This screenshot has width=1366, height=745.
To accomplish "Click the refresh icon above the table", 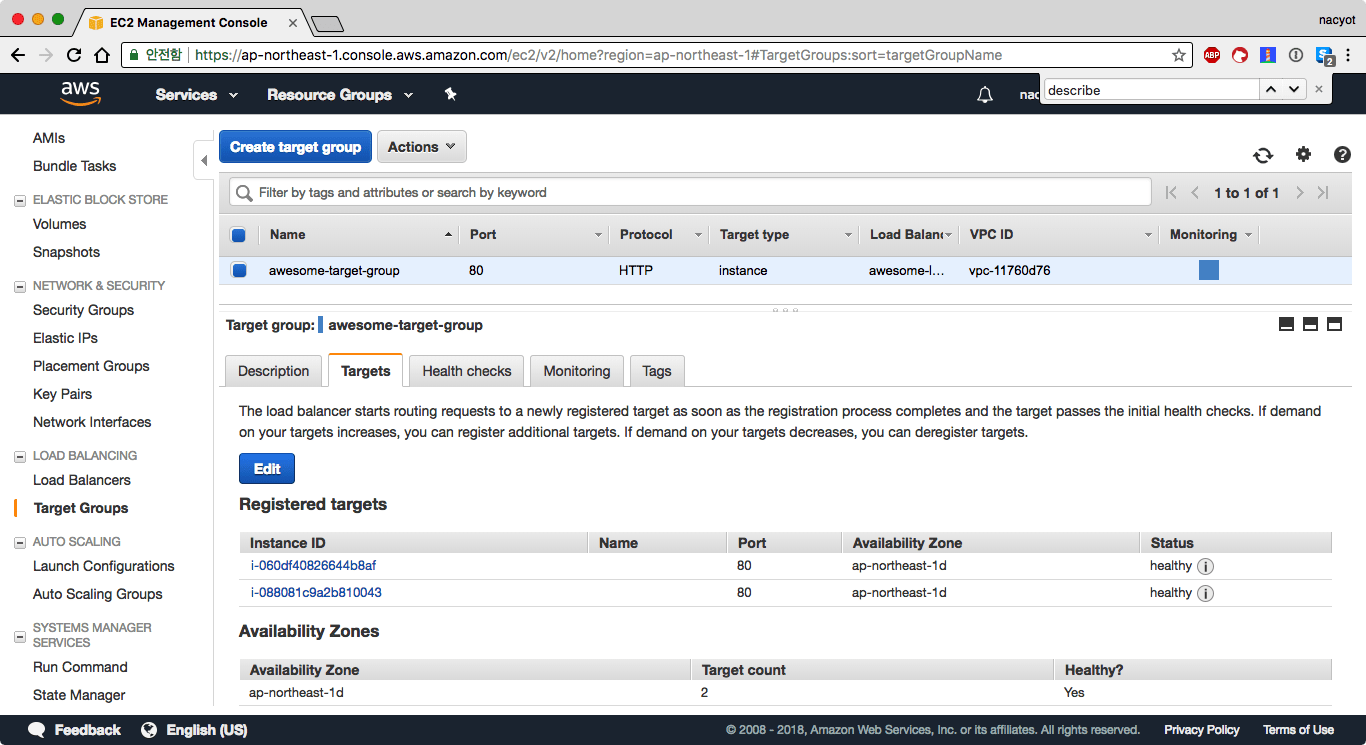I will coord(1263,155).
